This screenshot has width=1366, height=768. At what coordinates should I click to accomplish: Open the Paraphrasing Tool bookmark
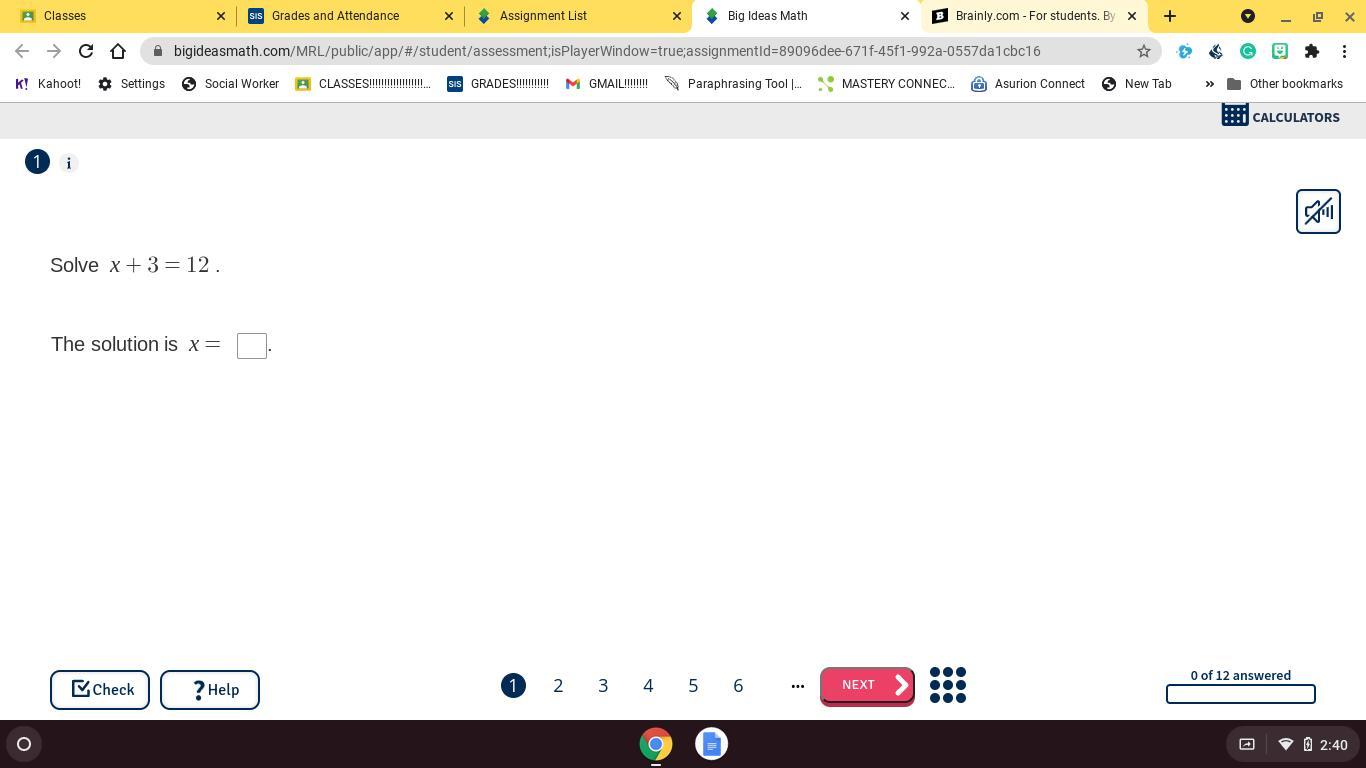(x=733, y=84)
